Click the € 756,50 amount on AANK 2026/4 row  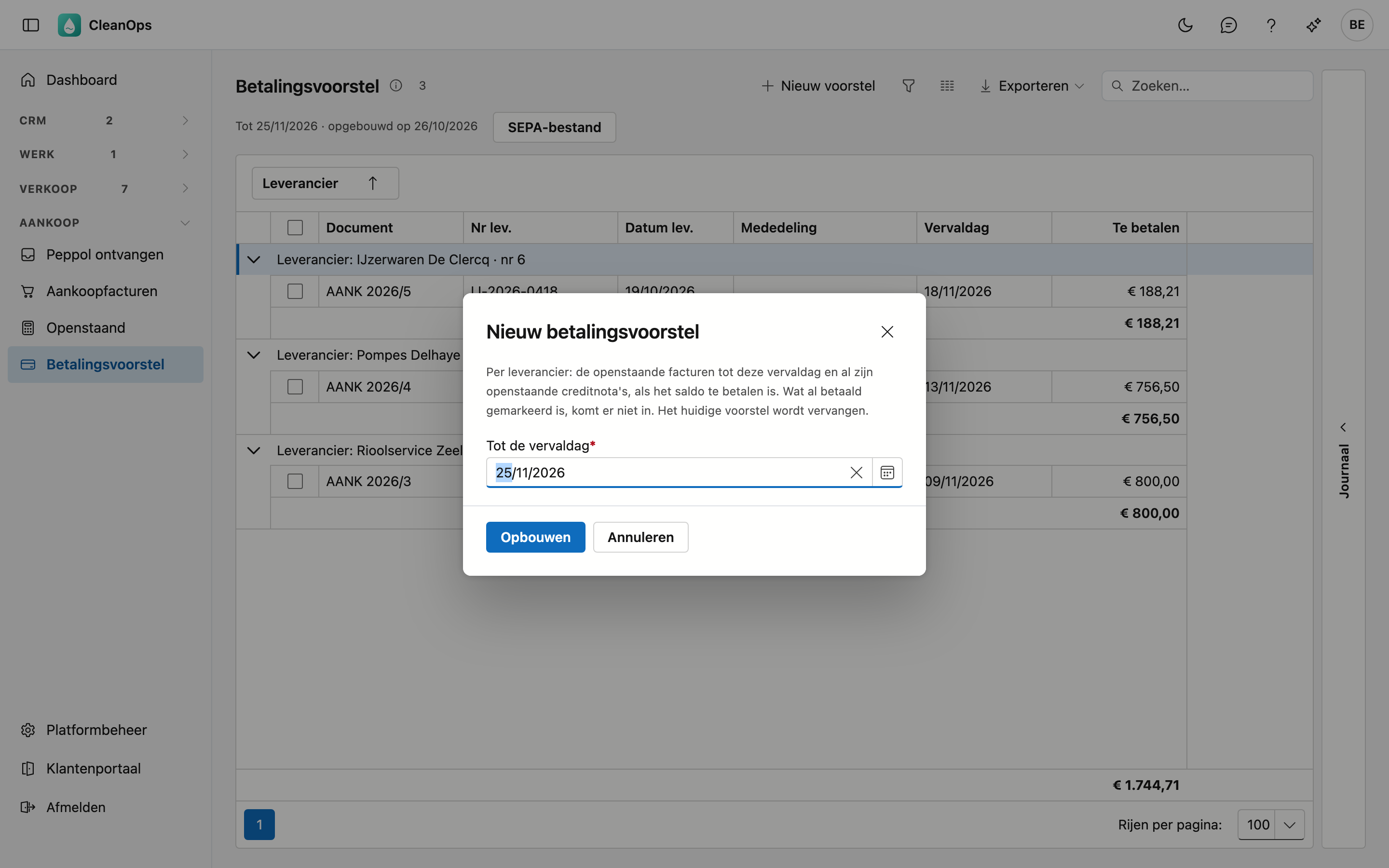tap(1151, 387)
